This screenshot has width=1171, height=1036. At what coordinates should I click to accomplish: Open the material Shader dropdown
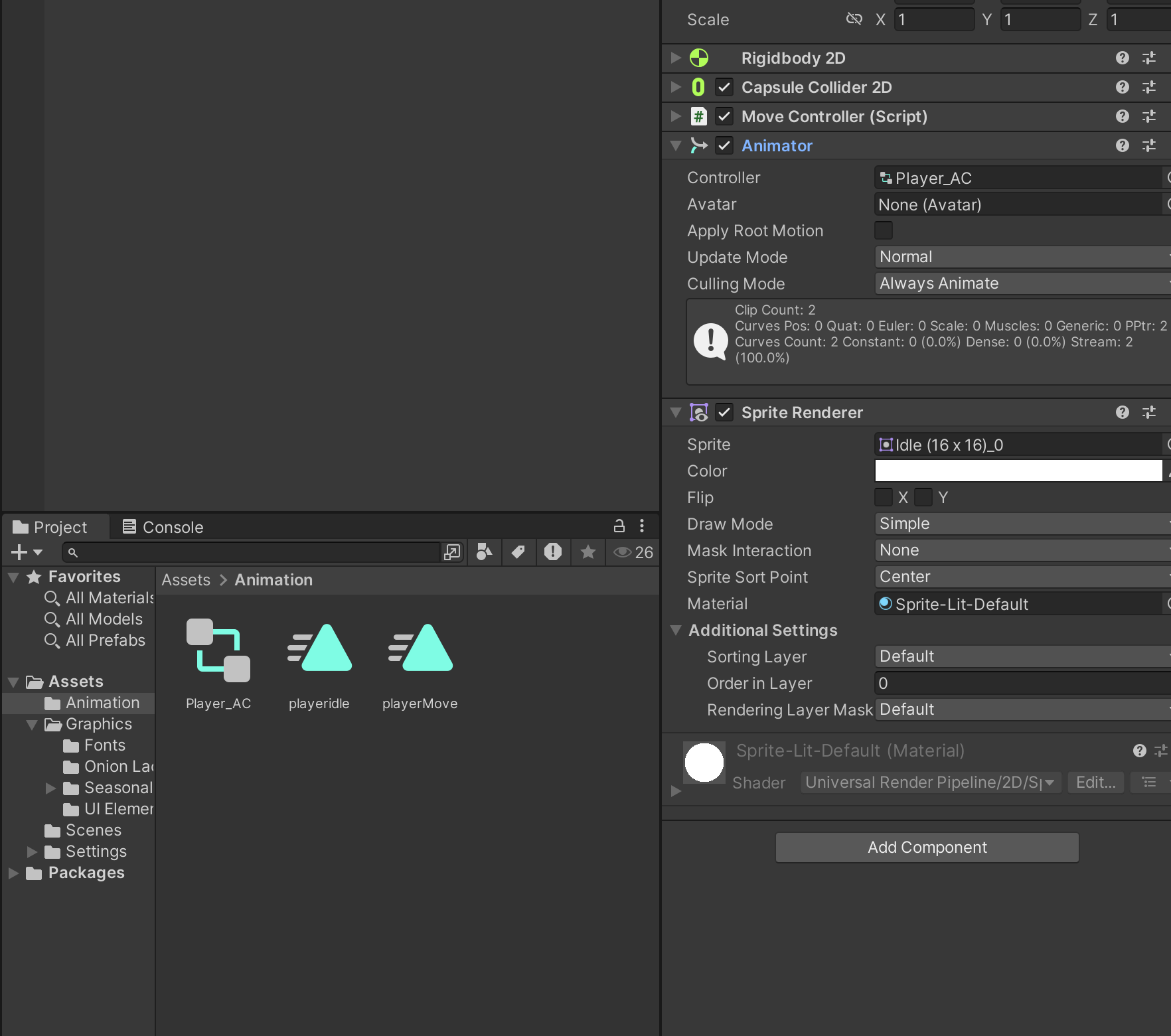(931, 782)
